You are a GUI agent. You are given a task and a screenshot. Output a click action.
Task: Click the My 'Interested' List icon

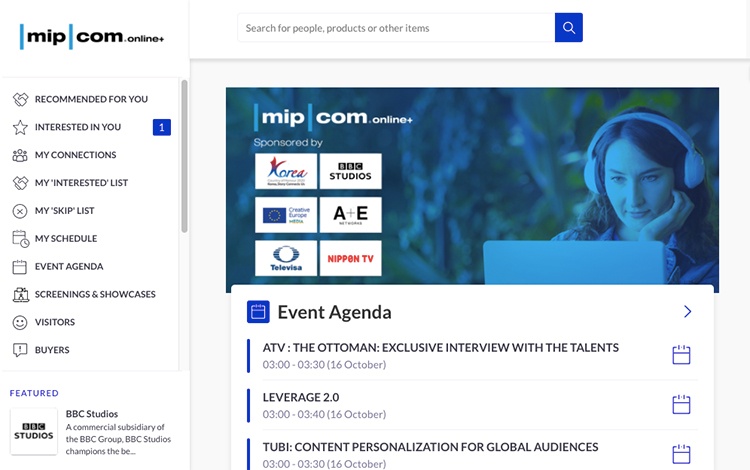tap(20, 183)
